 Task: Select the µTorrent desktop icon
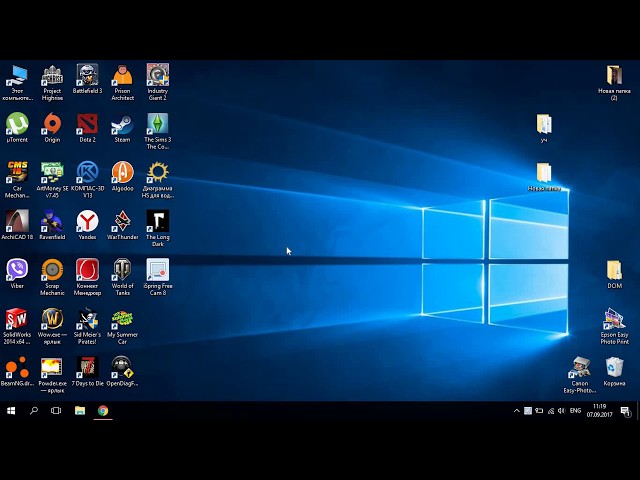tap(17, 124)
